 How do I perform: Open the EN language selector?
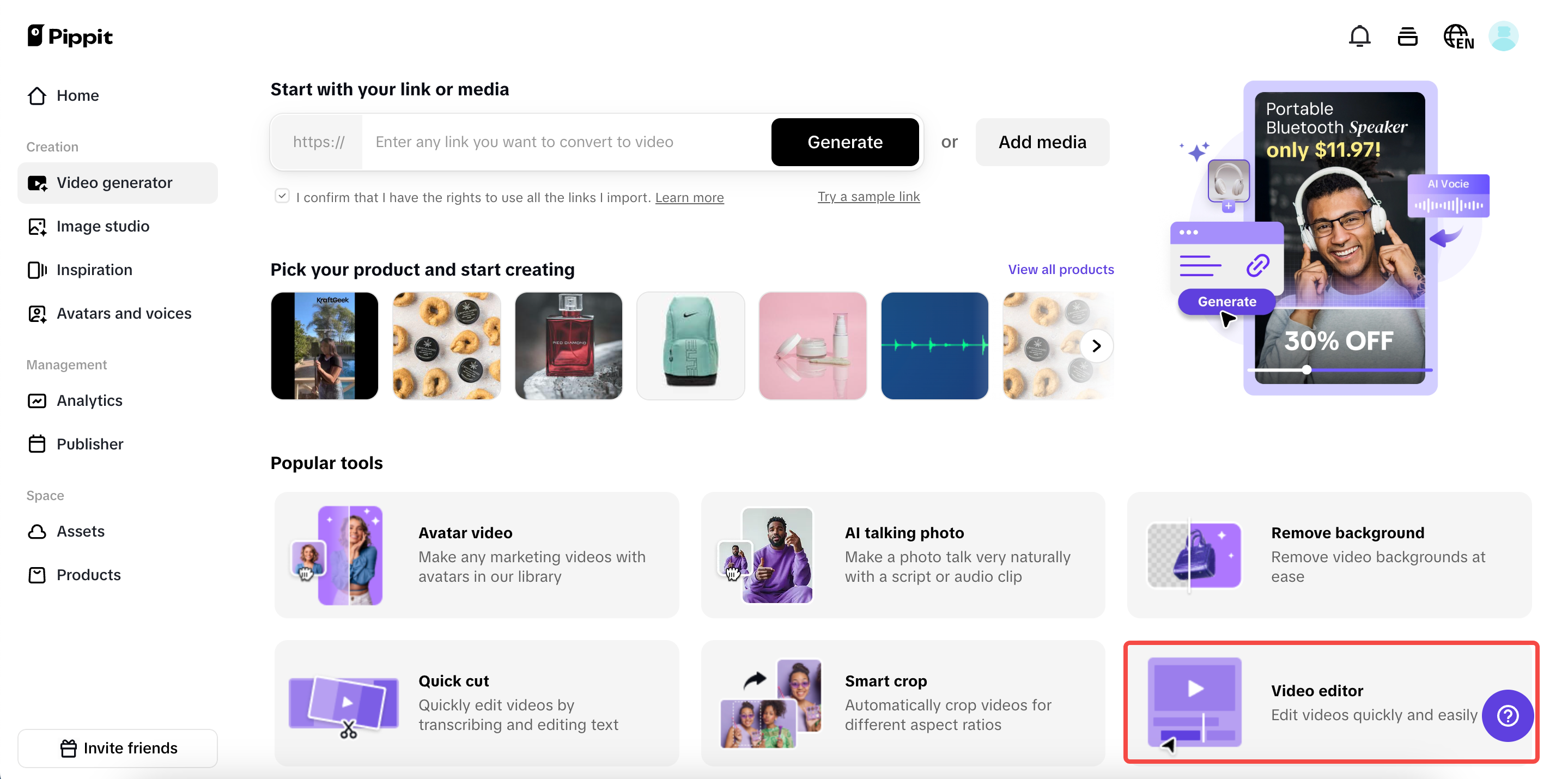1458,37
